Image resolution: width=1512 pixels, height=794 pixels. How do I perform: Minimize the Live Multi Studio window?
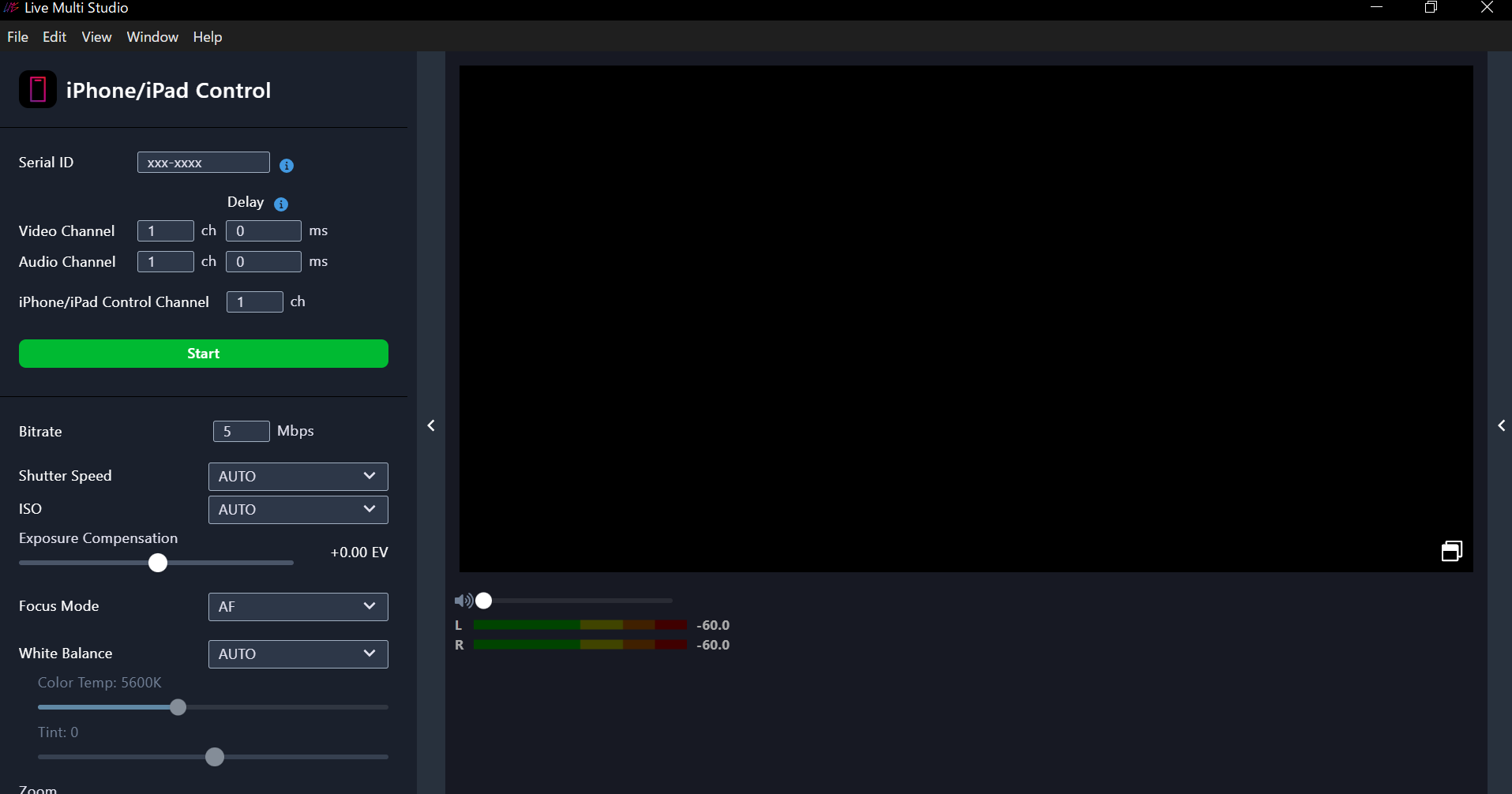1377,8
